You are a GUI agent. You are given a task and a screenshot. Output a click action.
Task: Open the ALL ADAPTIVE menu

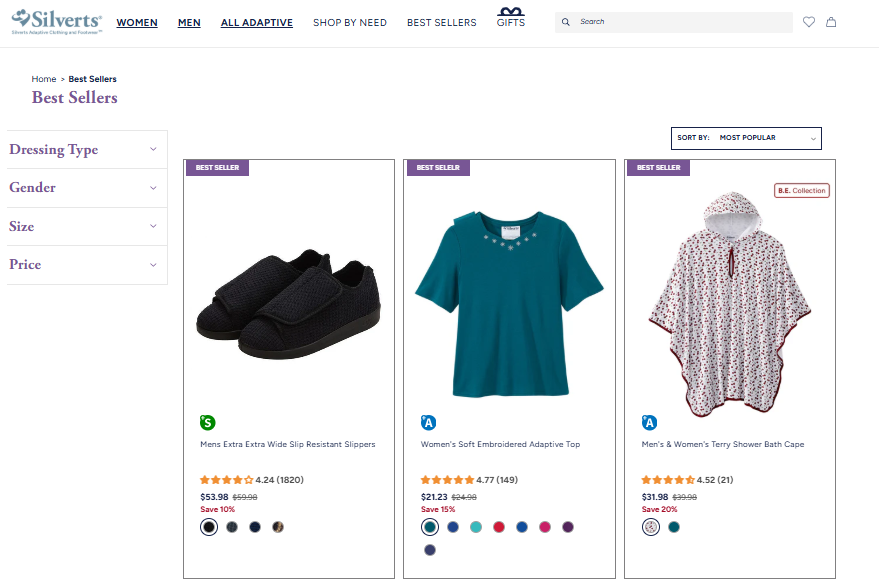256,22
